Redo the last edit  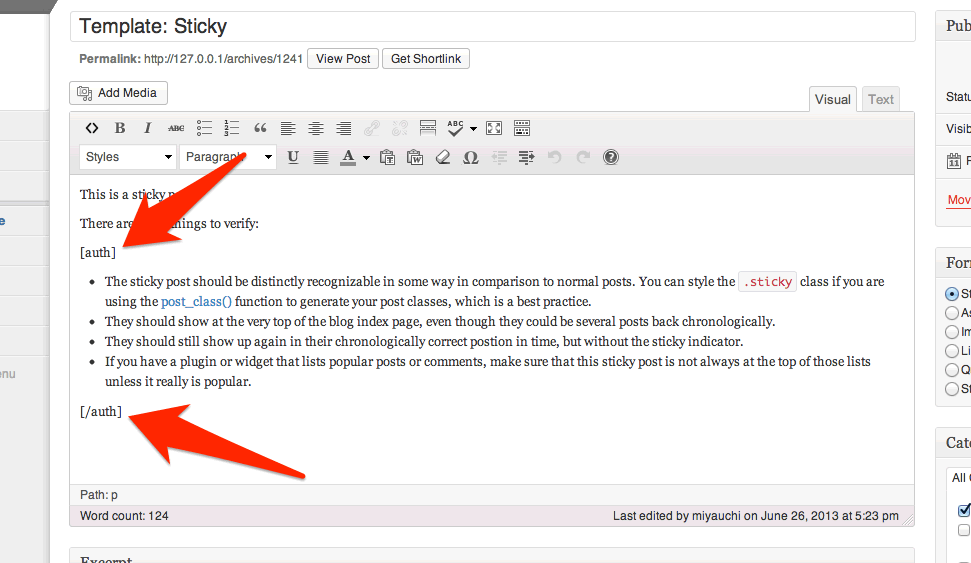coord(583,157)
